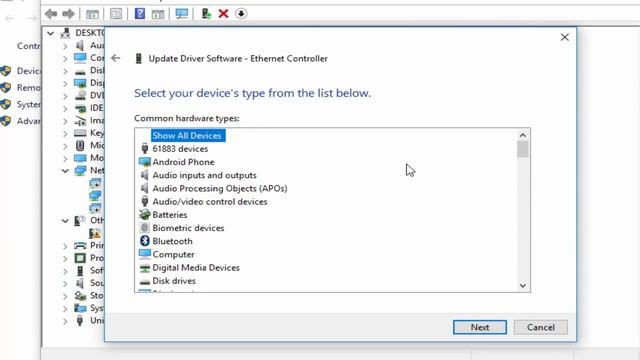This screenshot has width=640, height=360.
Task: Select Audio inputs and outputs entry
Action: click(x=204, y=175)
